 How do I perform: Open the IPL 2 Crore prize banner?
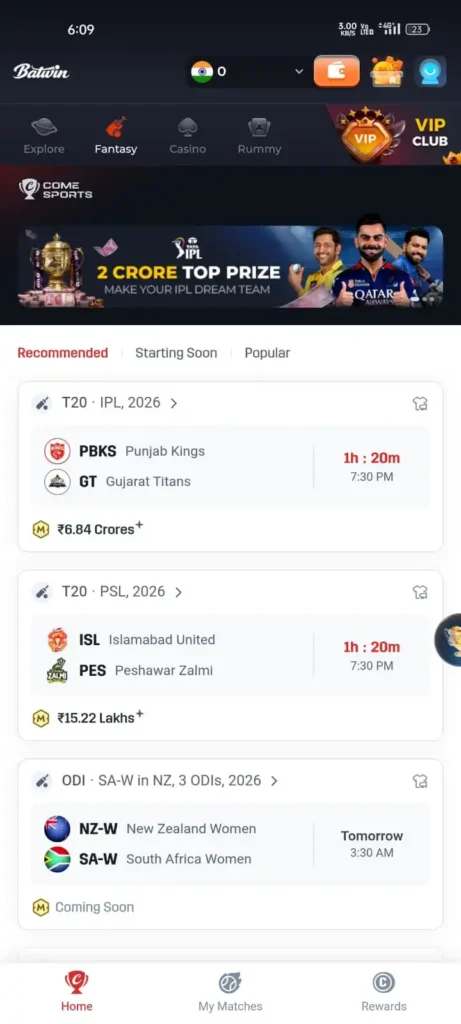(x=230, y=266)
